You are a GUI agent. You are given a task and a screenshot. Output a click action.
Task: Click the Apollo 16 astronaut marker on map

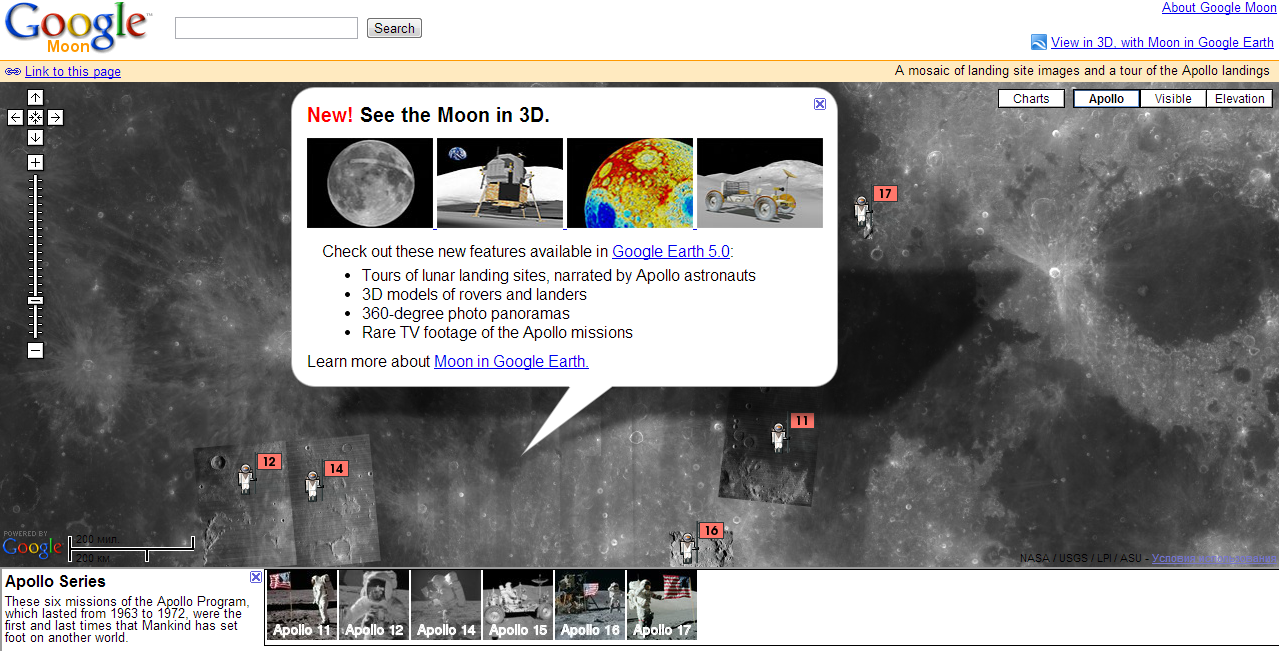pyautogui.click(x=687, y=546)
